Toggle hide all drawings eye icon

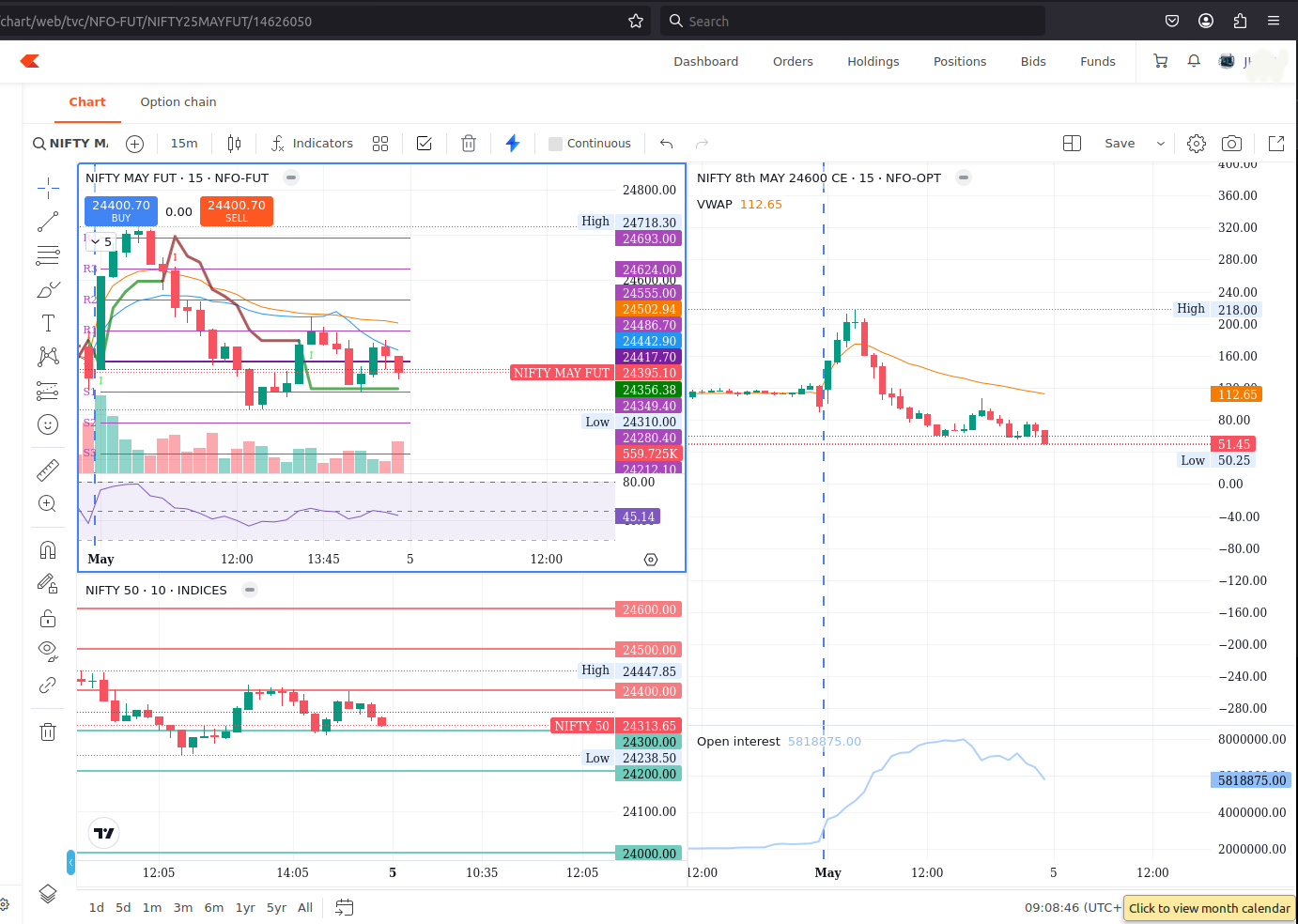[48, 651]
